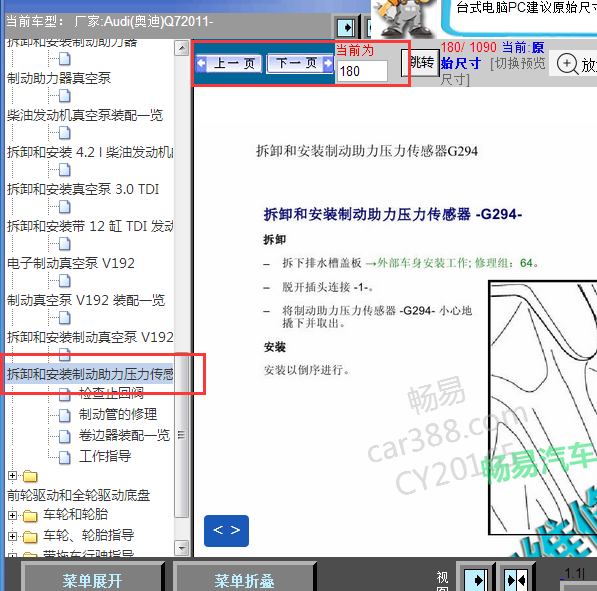Expand the folder above 前轮驱动和全轮驱动底盘
Screen dimensions: 597x591
click(12, 476)
